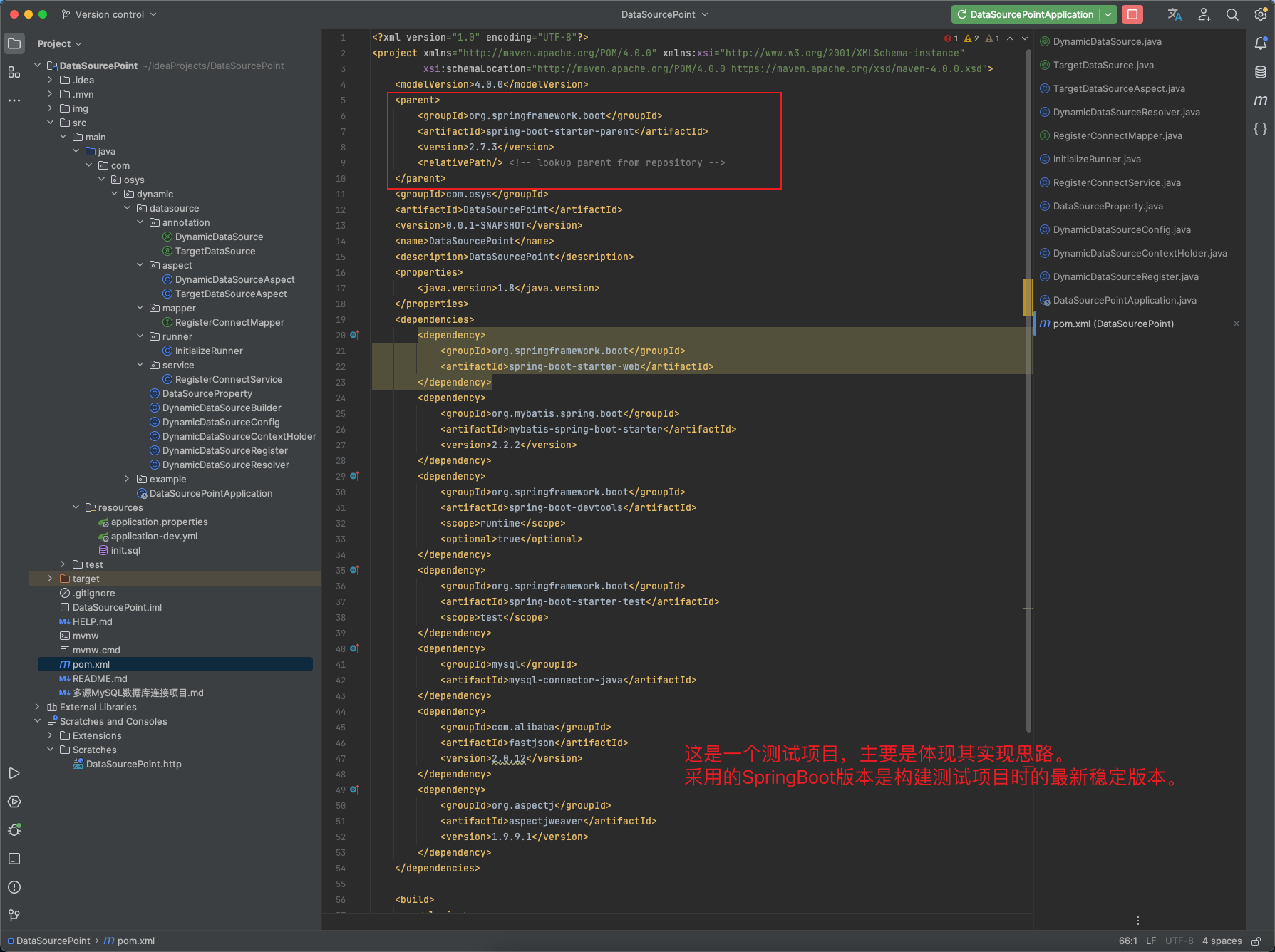1275x952 pixels.
Task: Open the Project tool window folder icon
Action: [14, 43]
